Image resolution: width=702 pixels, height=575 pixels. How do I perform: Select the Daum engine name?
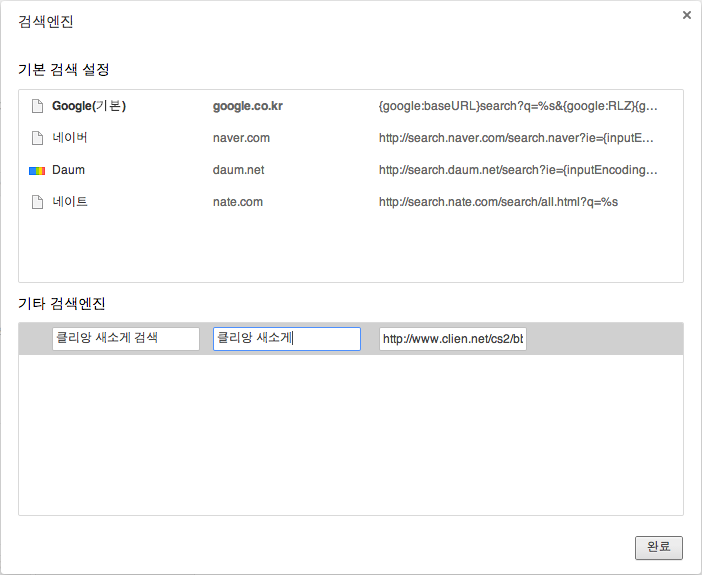[x=68, y=170]
